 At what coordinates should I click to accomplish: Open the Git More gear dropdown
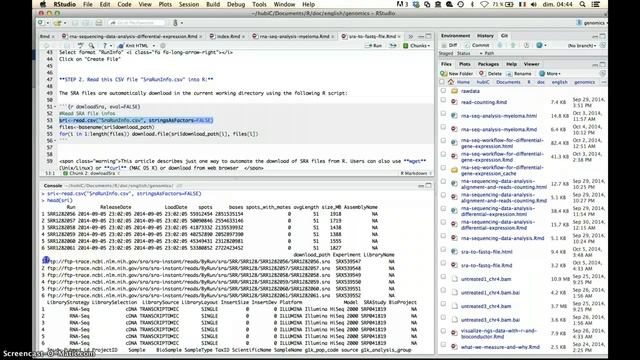pos(542,45)
